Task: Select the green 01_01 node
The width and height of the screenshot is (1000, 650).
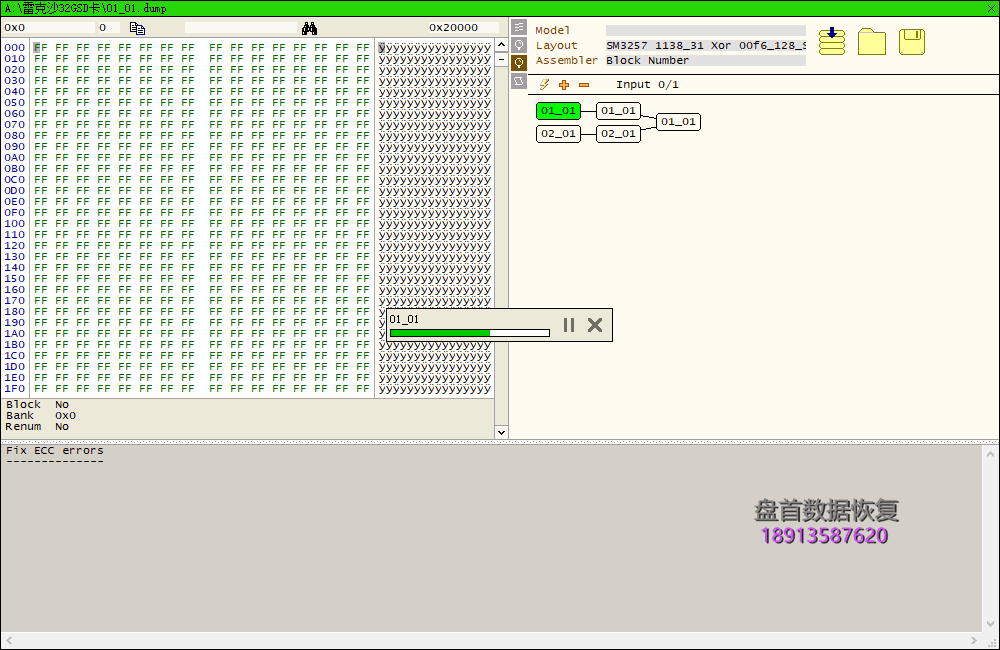Action: click(x=558, y=110)
